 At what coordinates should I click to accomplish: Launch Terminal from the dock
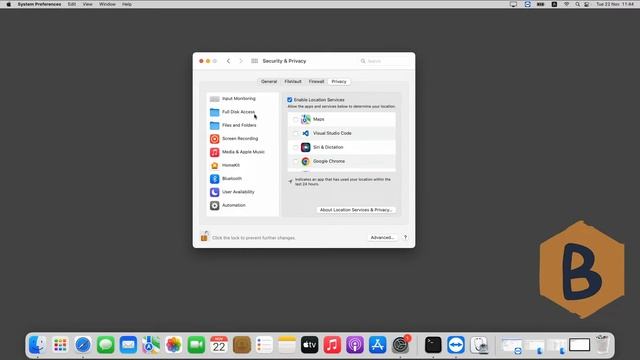pyautogui.click(x=433, y=345)
